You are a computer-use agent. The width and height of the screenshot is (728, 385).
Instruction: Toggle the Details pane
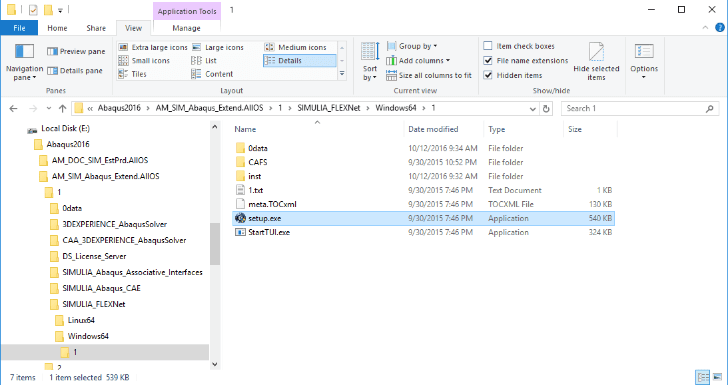75,71
